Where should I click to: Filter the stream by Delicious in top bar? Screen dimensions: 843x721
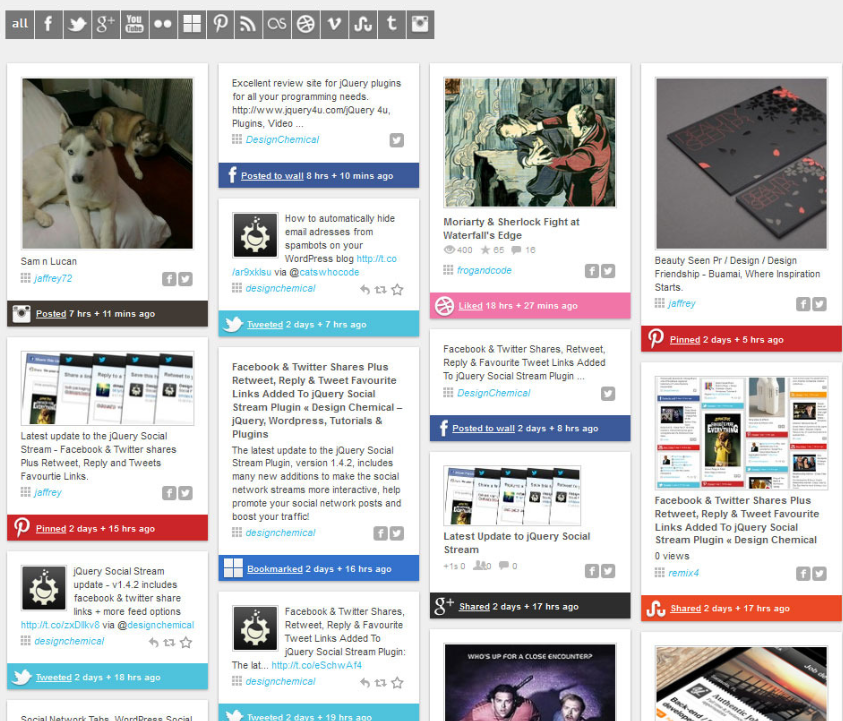(192, 24)
